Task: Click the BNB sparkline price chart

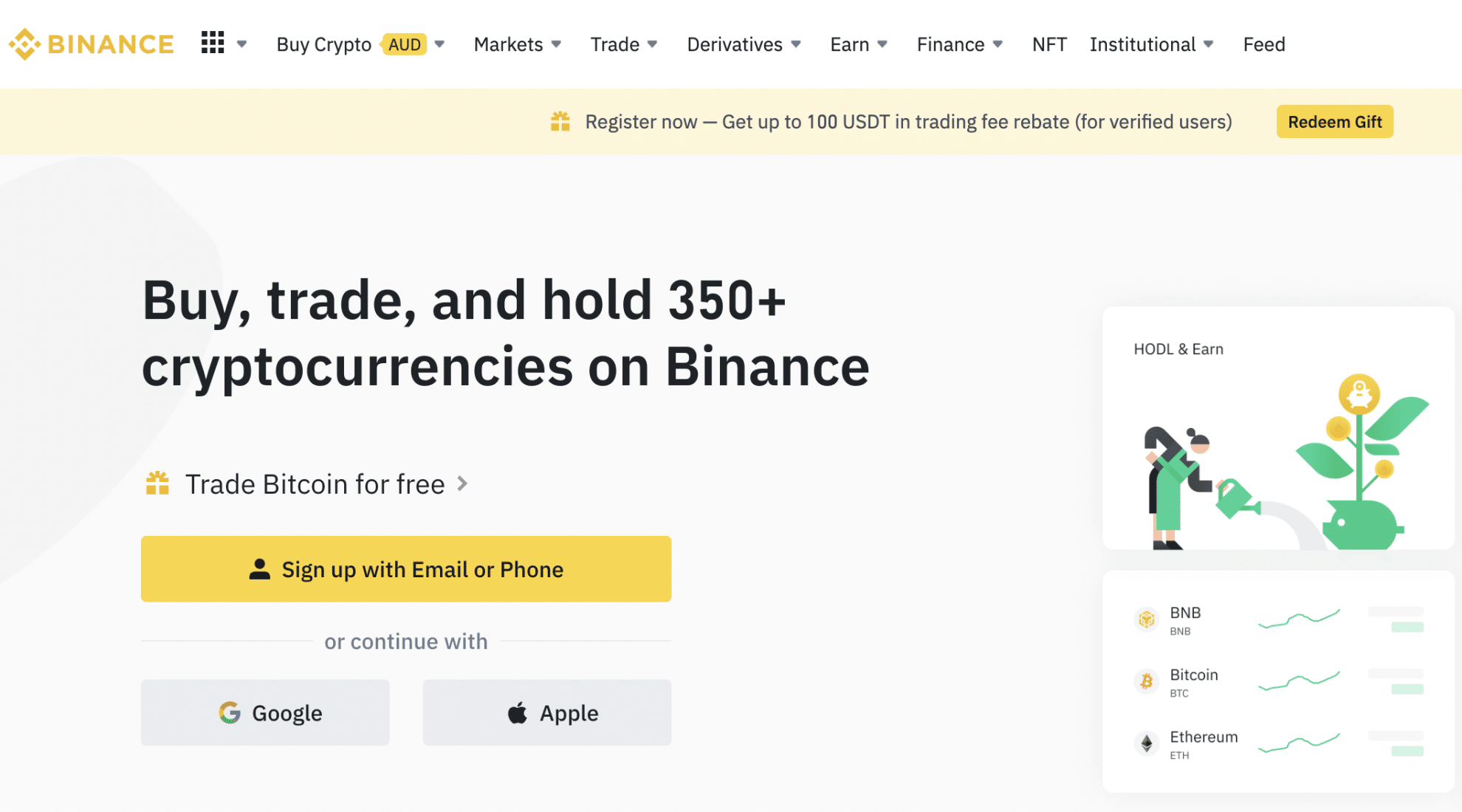Action: 1300,619
